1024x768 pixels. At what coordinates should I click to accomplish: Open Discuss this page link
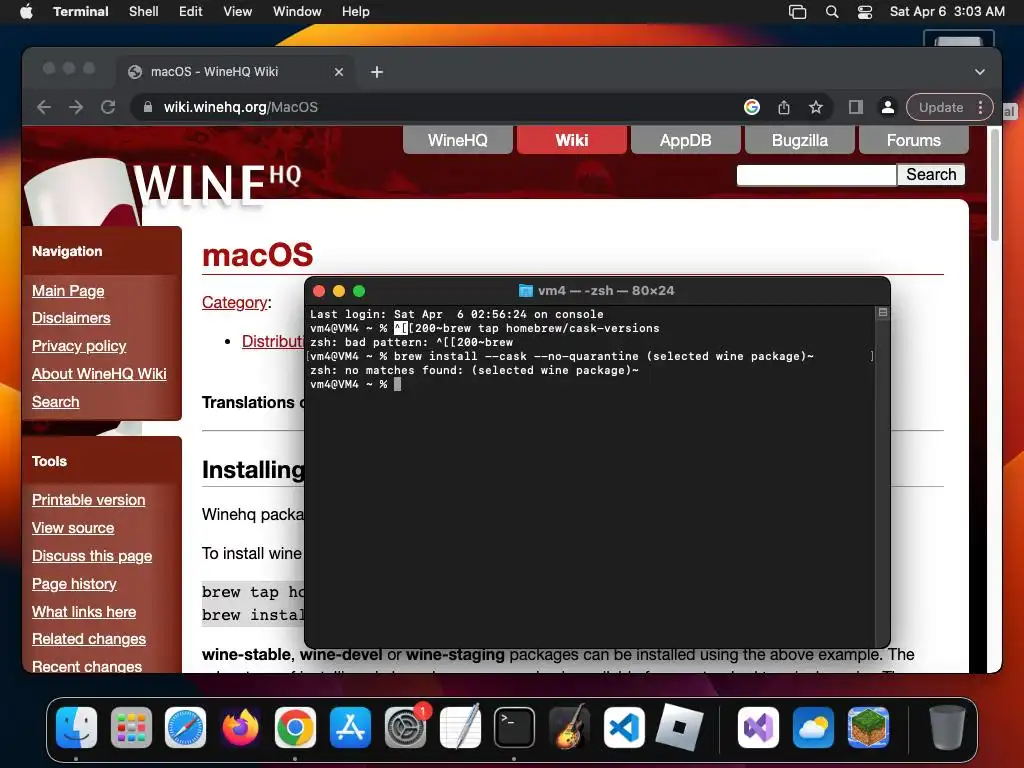pyautogui.click(x=92, y=556)
